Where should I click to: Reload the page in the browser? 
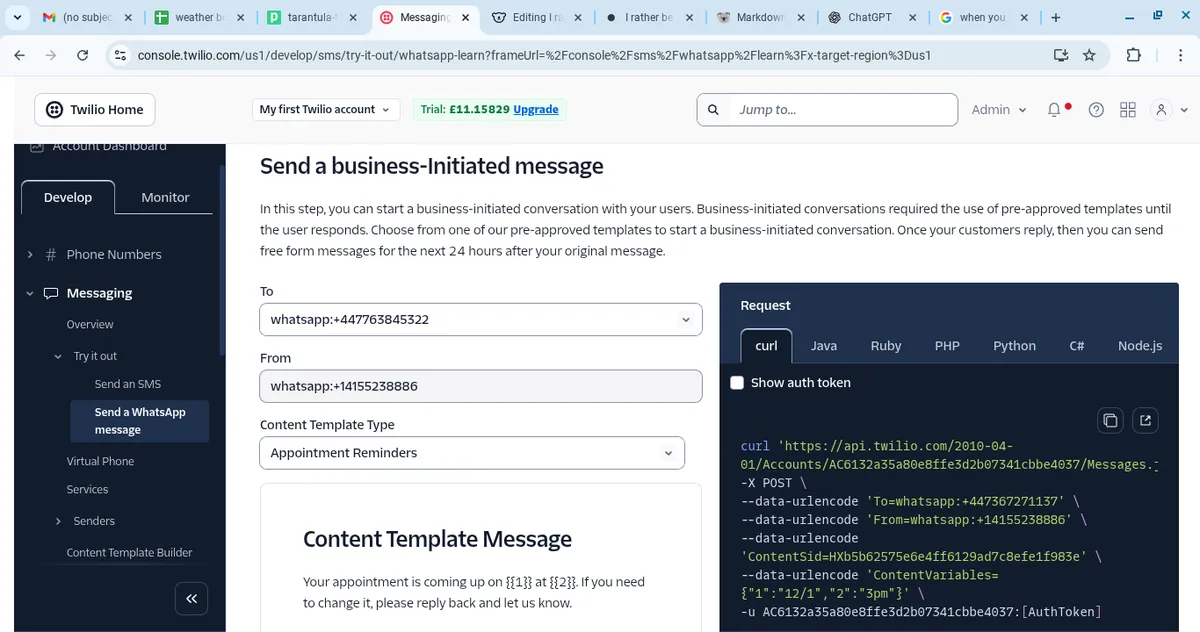(83, 55)
